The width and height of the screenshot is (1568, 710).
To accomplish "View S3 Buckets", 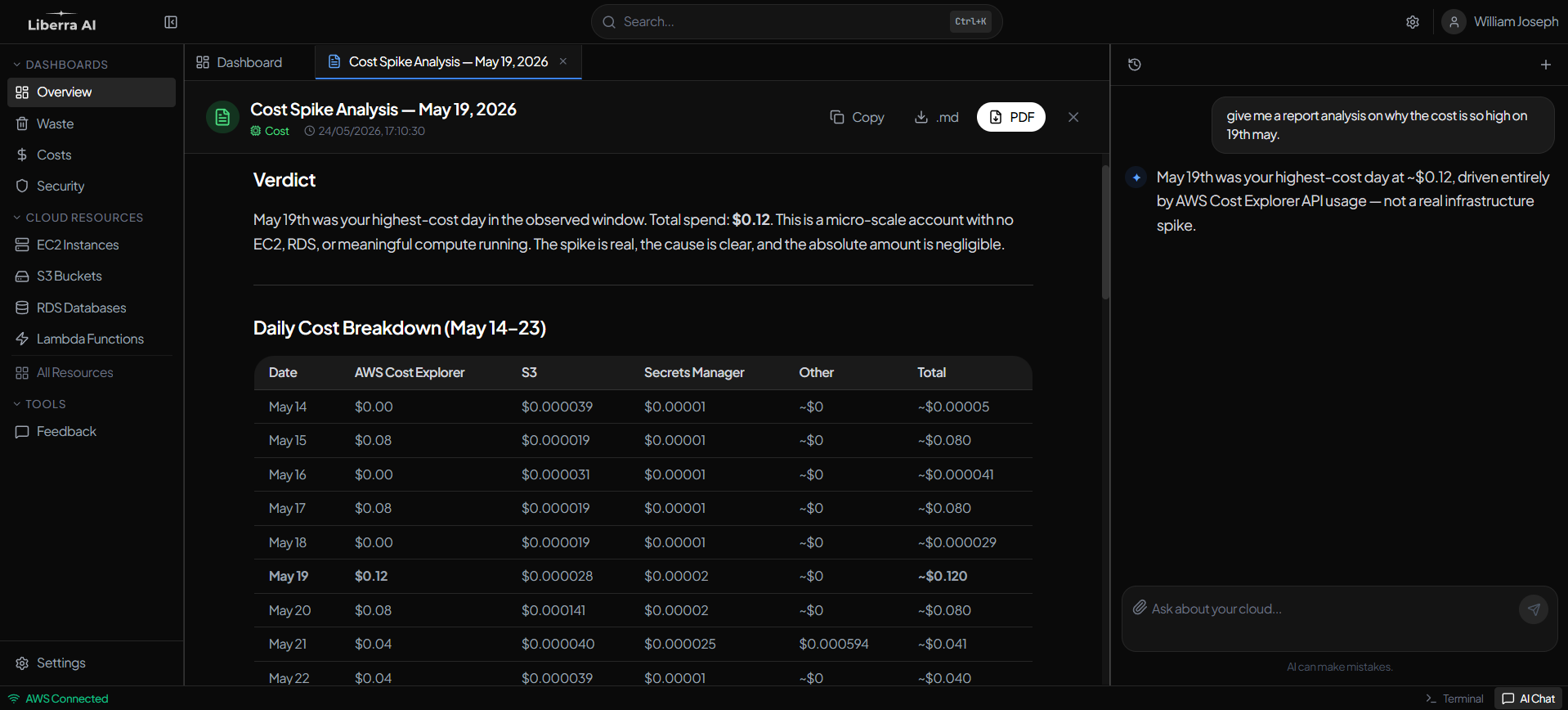I will (x=92, y=276).
